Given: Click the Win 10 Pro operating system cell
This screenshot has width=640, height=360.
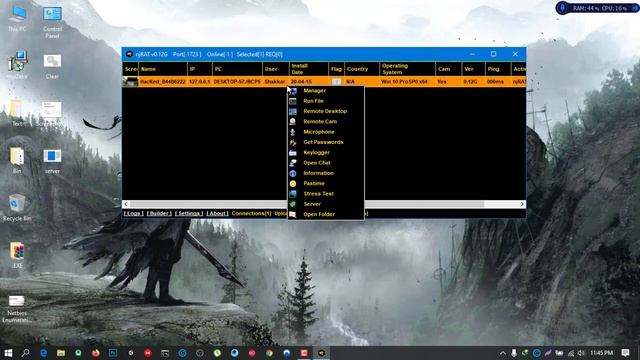Looking at the screenshot, I should point(404,82).
